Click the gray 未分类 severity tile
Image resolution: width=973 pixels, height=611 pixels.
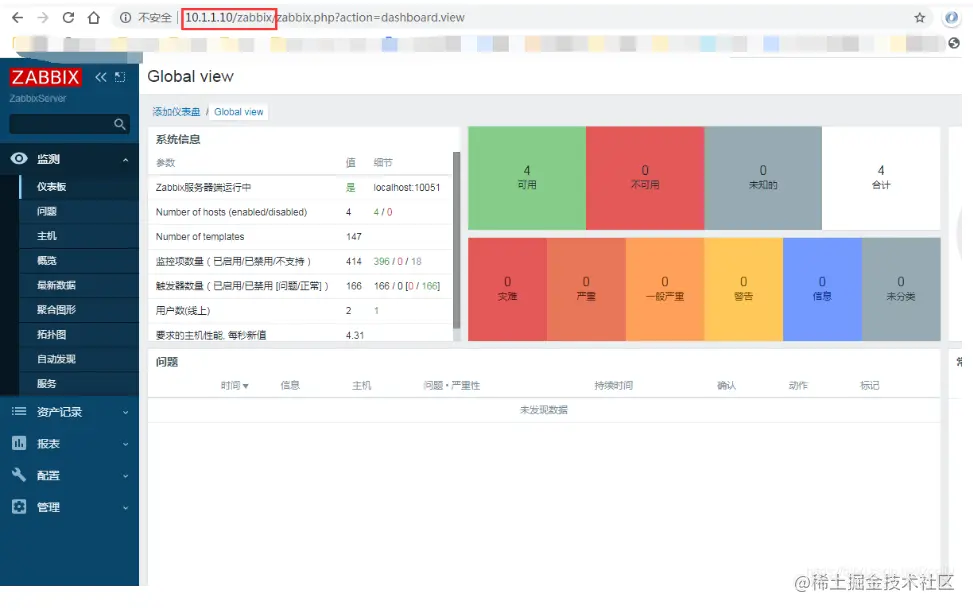point(901,289)
